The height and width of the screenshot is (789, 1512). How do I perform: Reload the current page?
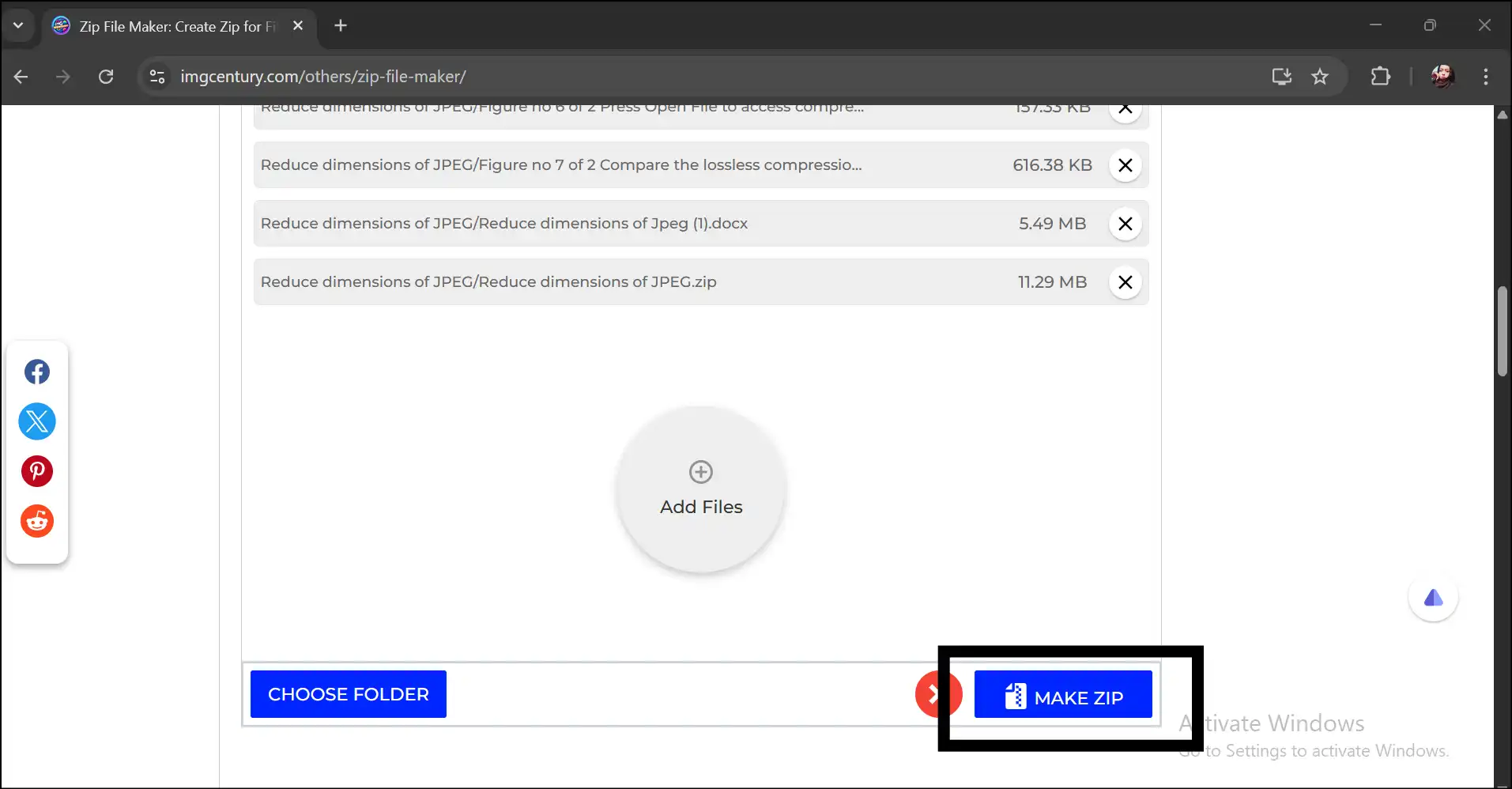pyautogui.click(x=106, y=77)
